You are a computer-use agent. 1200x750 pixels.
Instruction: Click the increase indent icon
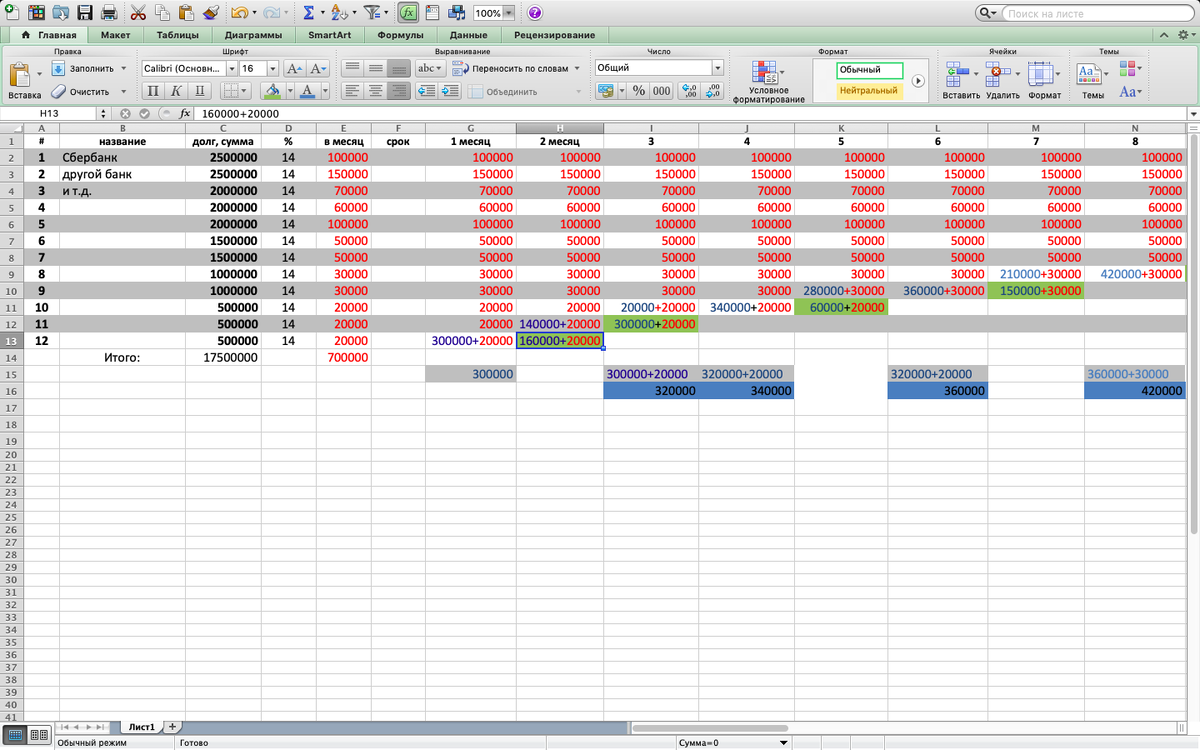coord(450,91)
